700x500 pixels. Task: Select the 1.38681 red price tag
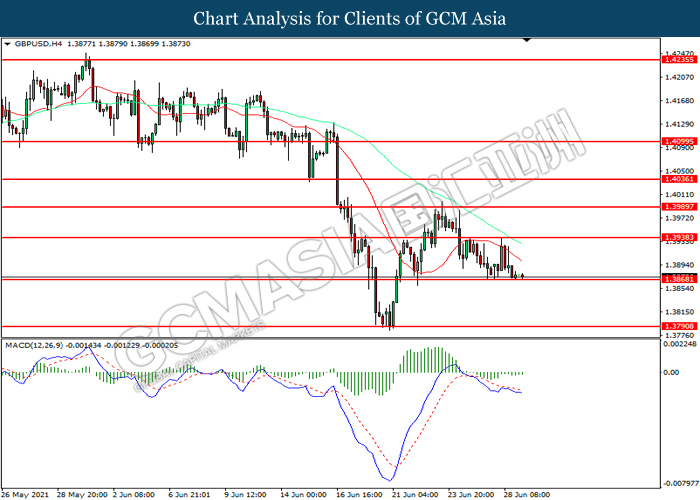[679, 279]
